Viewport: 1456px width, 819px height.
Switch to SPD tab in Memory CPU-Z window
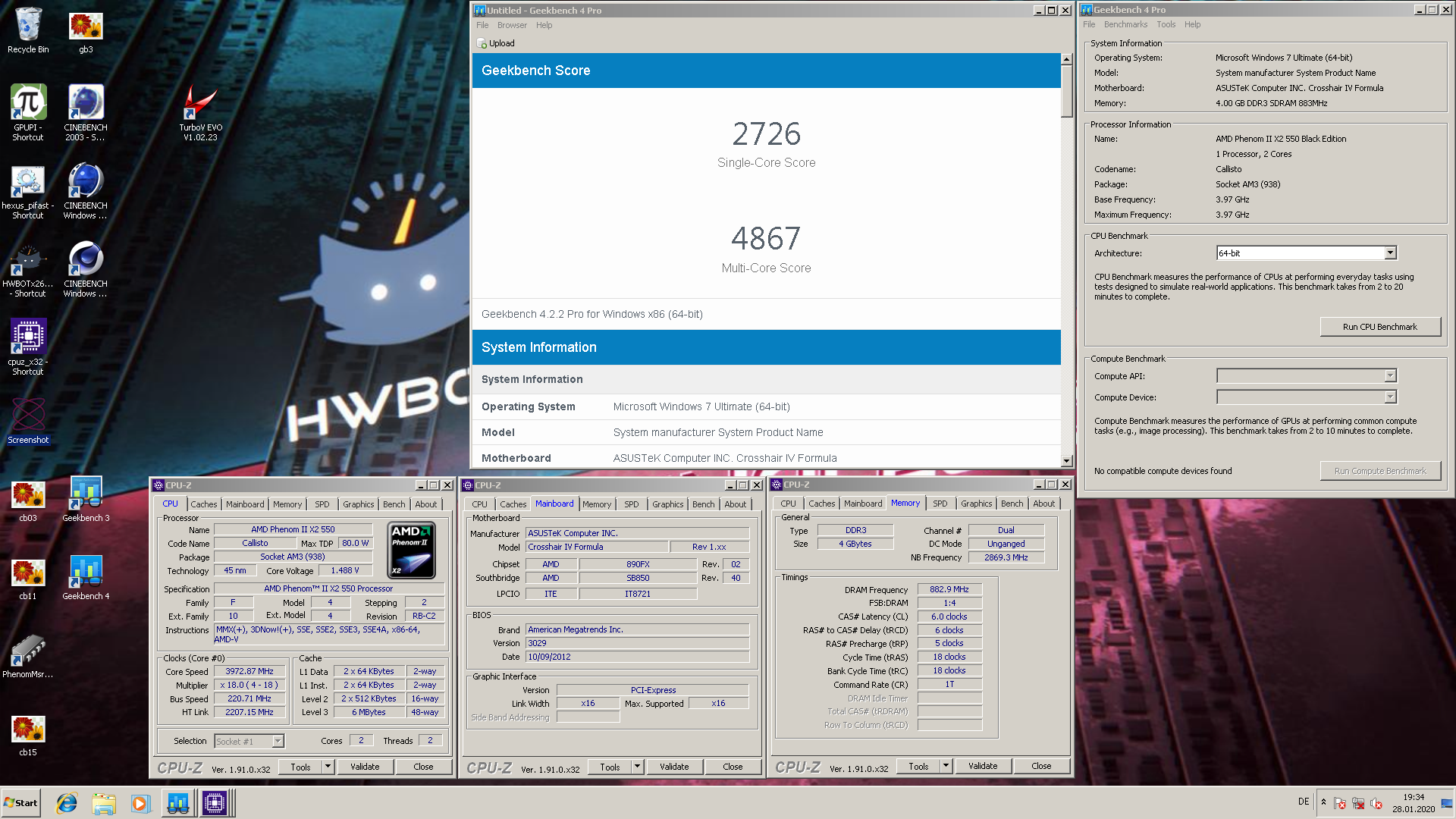pos(940,504)
